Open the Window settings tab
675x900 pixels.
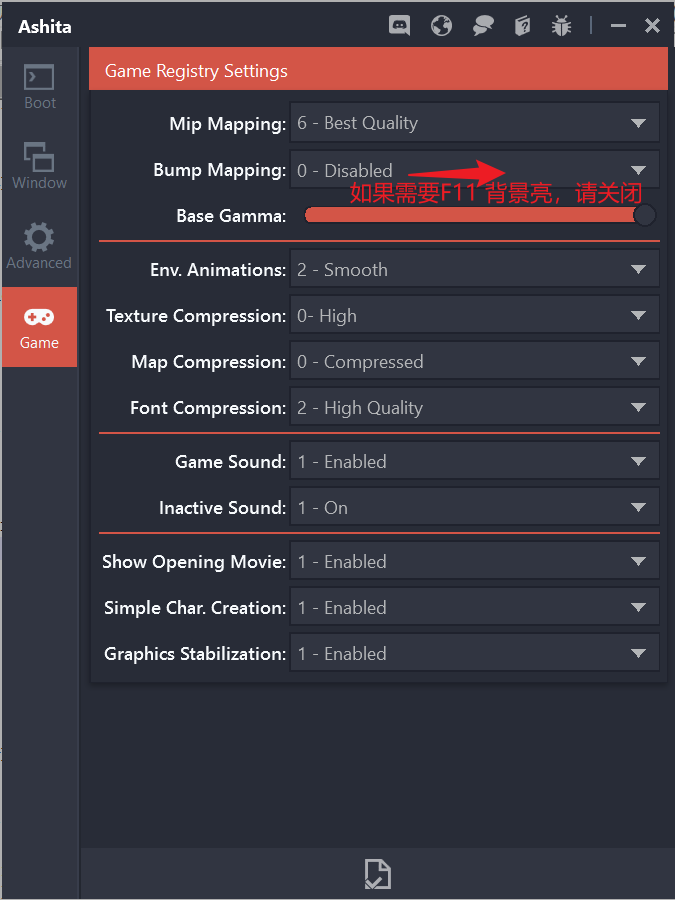point(40,167)
